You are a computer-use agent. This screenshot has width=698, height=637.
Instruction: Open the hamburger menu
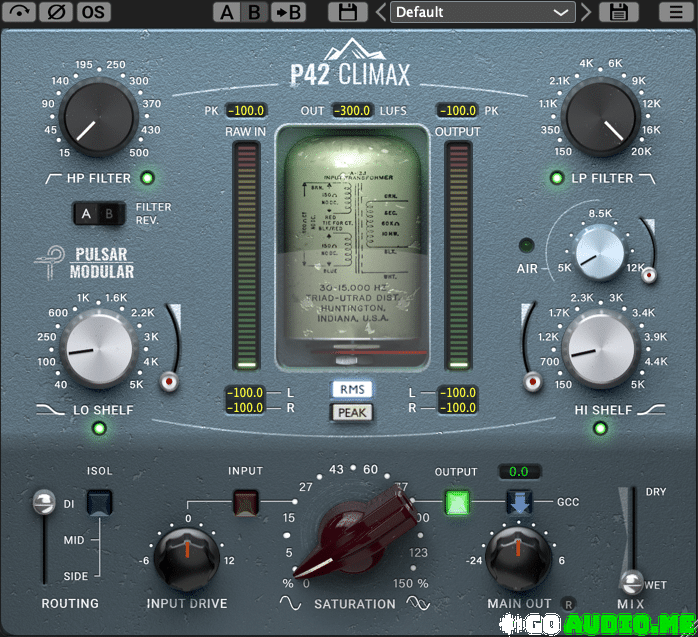point(676,12)
